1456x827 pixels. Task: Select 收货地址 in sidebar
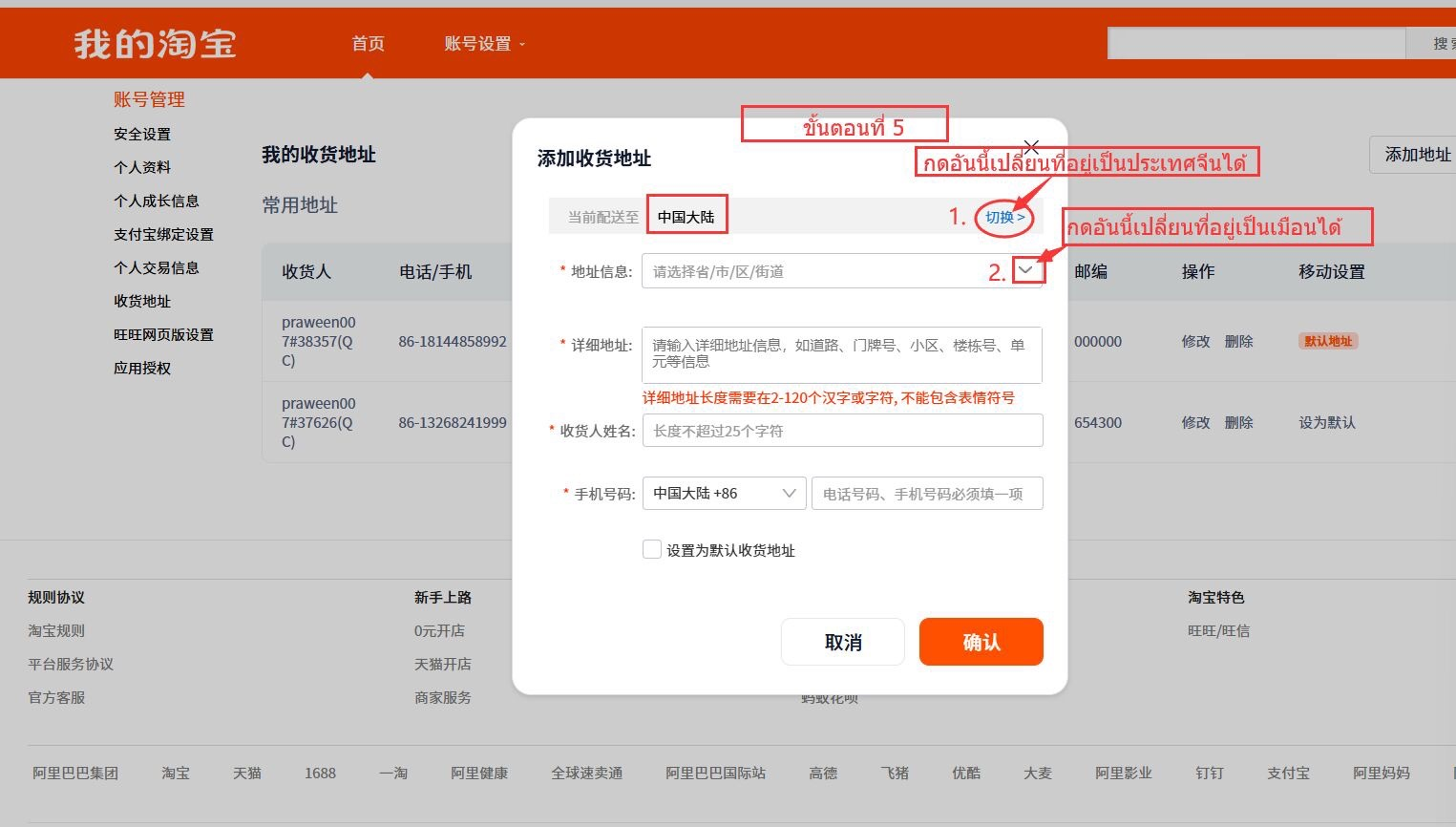point(142,302)
